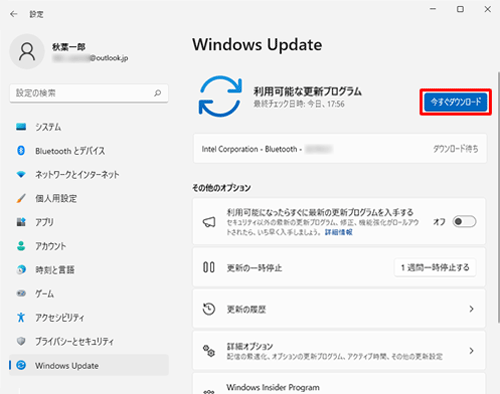500x394 pixels.
Task: Click the Windows Update sidebar icon
Action: (21, 365)
